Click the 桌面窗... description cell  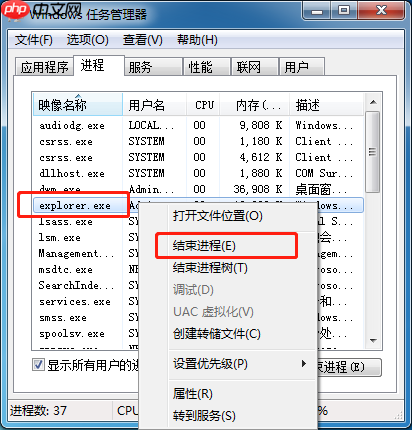[x=321, y=189]
